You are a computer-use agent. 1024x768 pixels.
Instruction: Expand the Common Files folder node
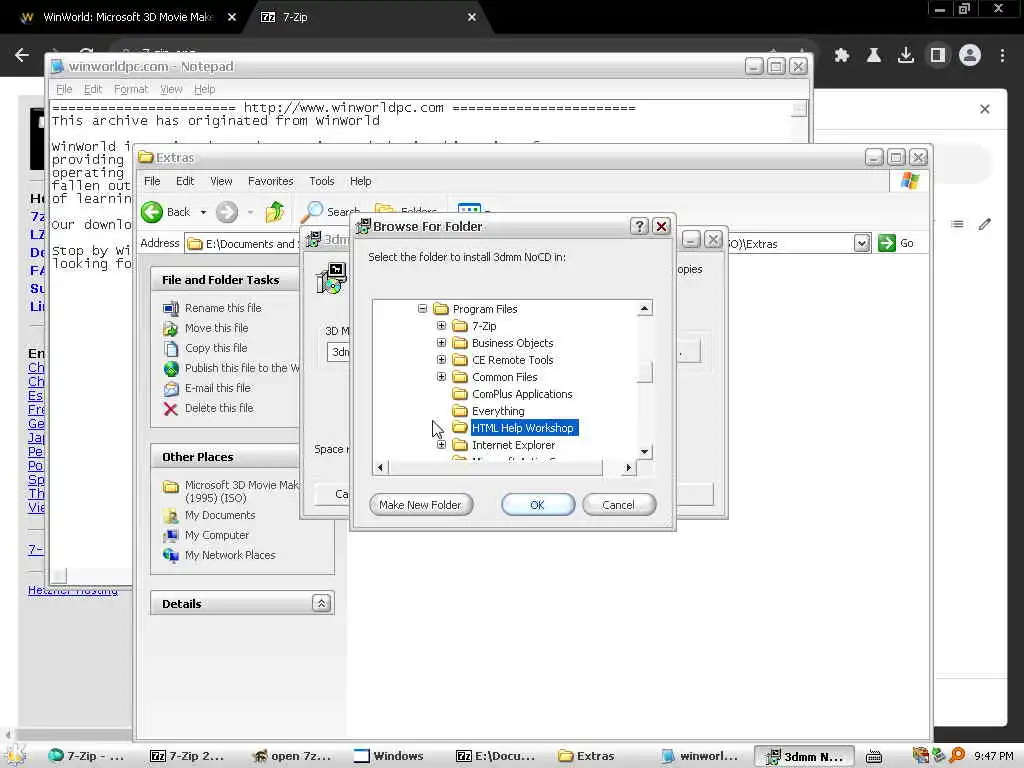click(441, 376)
